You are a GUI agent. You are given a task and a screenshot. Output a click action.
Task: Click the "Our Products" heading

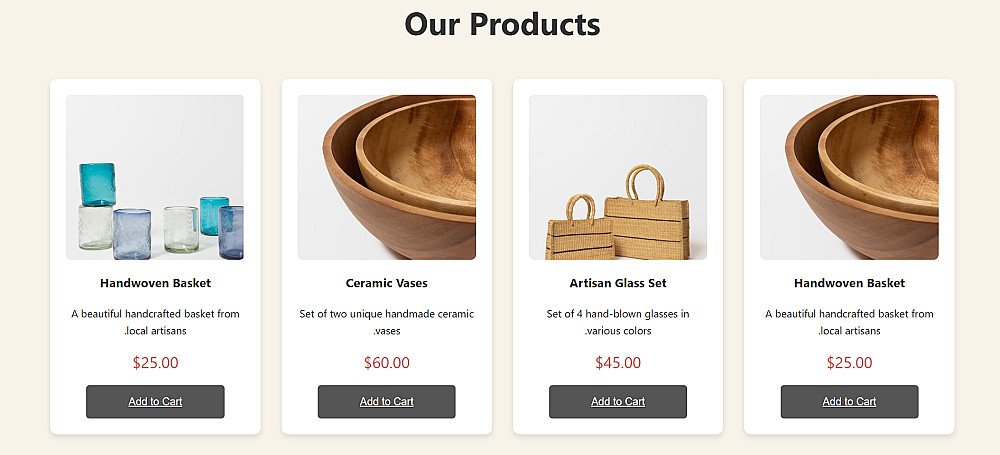click(502, 23)
